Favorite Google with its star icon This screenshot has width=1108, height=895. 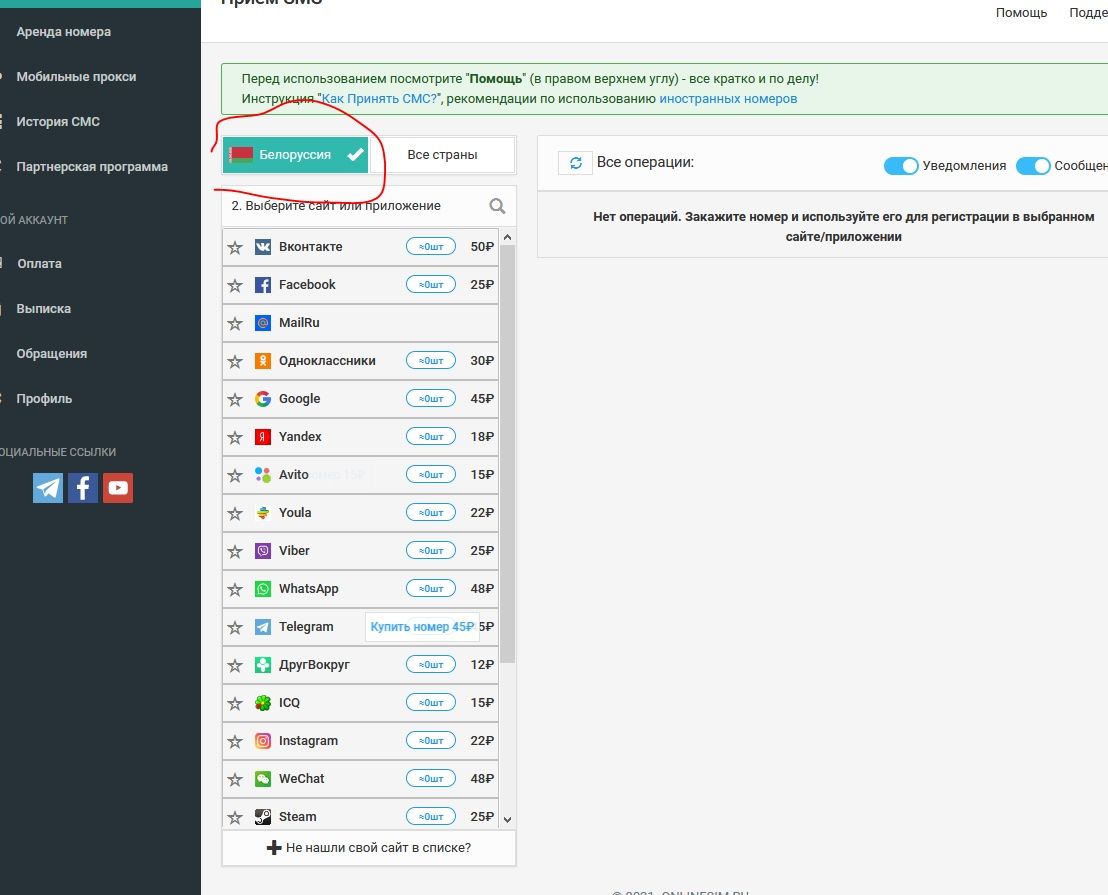coord(235,399)
